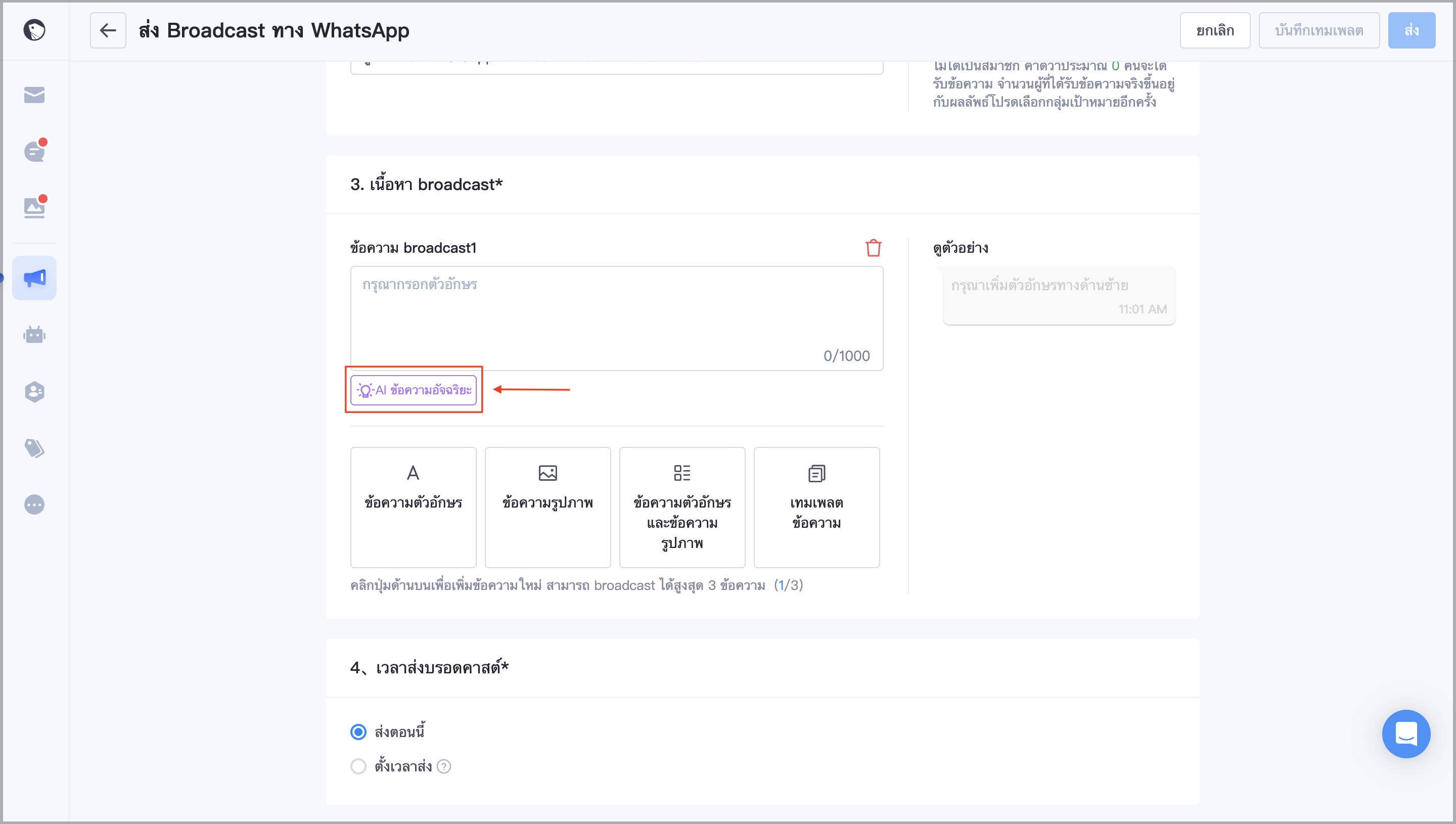
Task: Choose the เทมเพลตข้อความ template option
Action: (x=816, y=507)
